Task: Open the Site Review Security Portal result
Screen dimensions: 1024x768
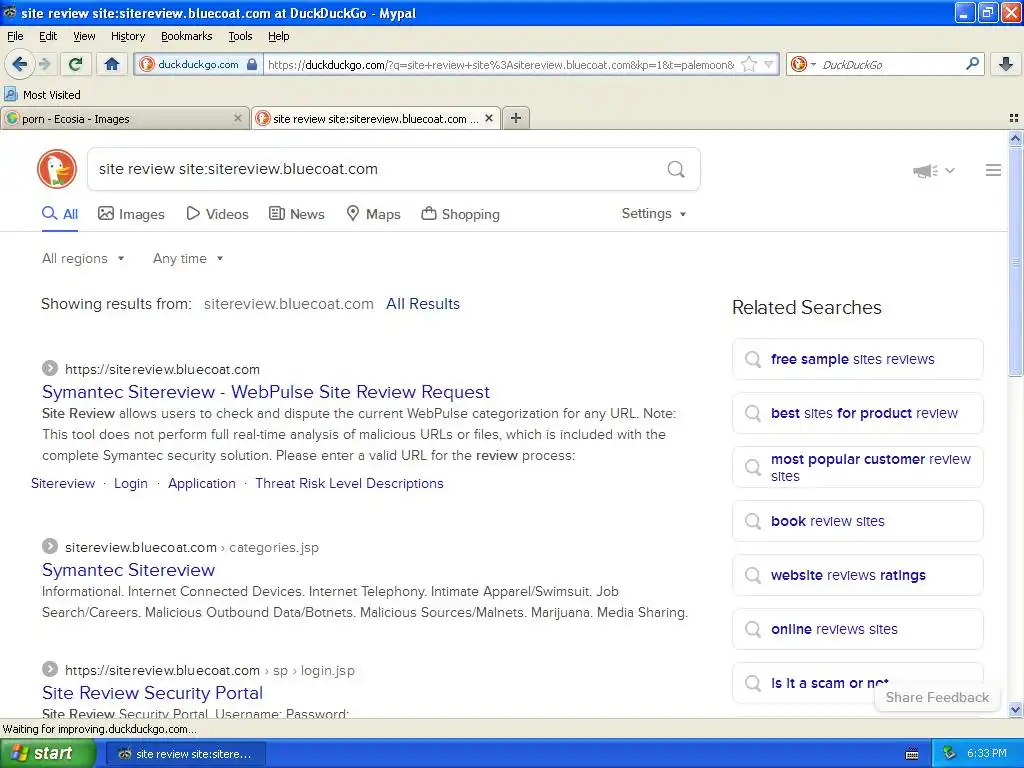Action: pos(152,693)
